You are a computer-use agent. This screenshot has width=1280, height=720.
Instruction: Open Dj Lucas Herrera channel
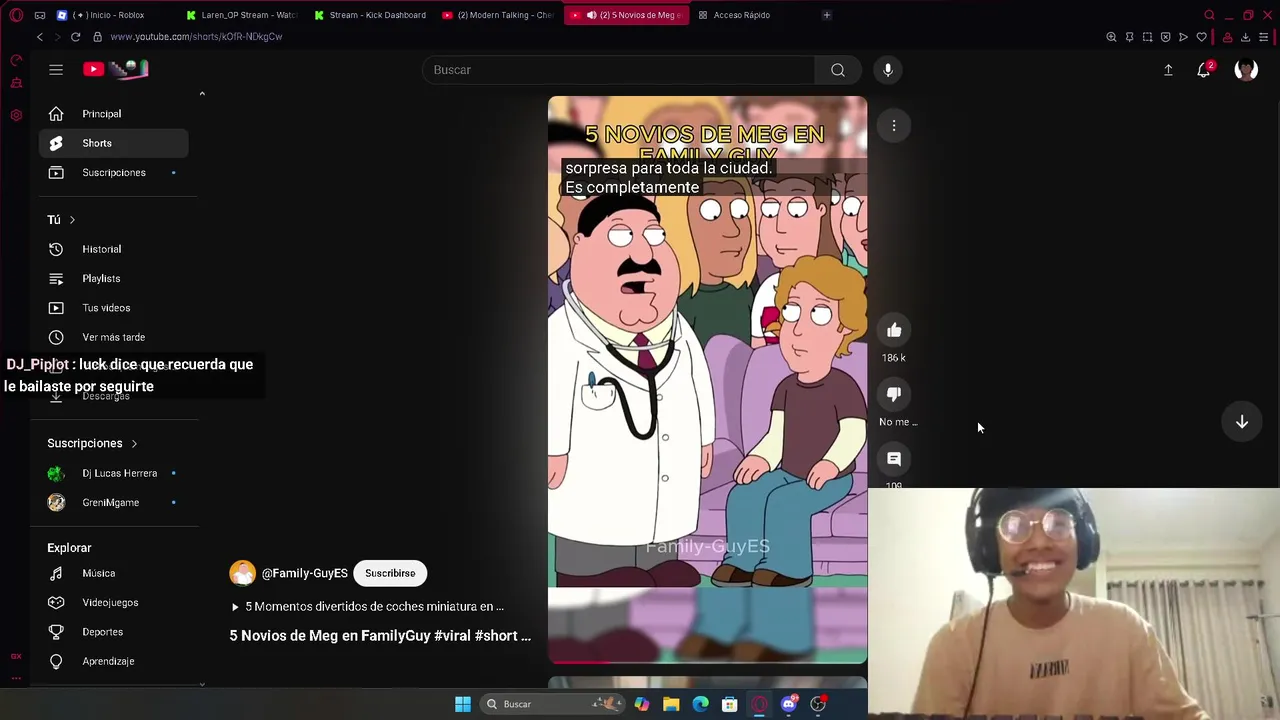114,473
